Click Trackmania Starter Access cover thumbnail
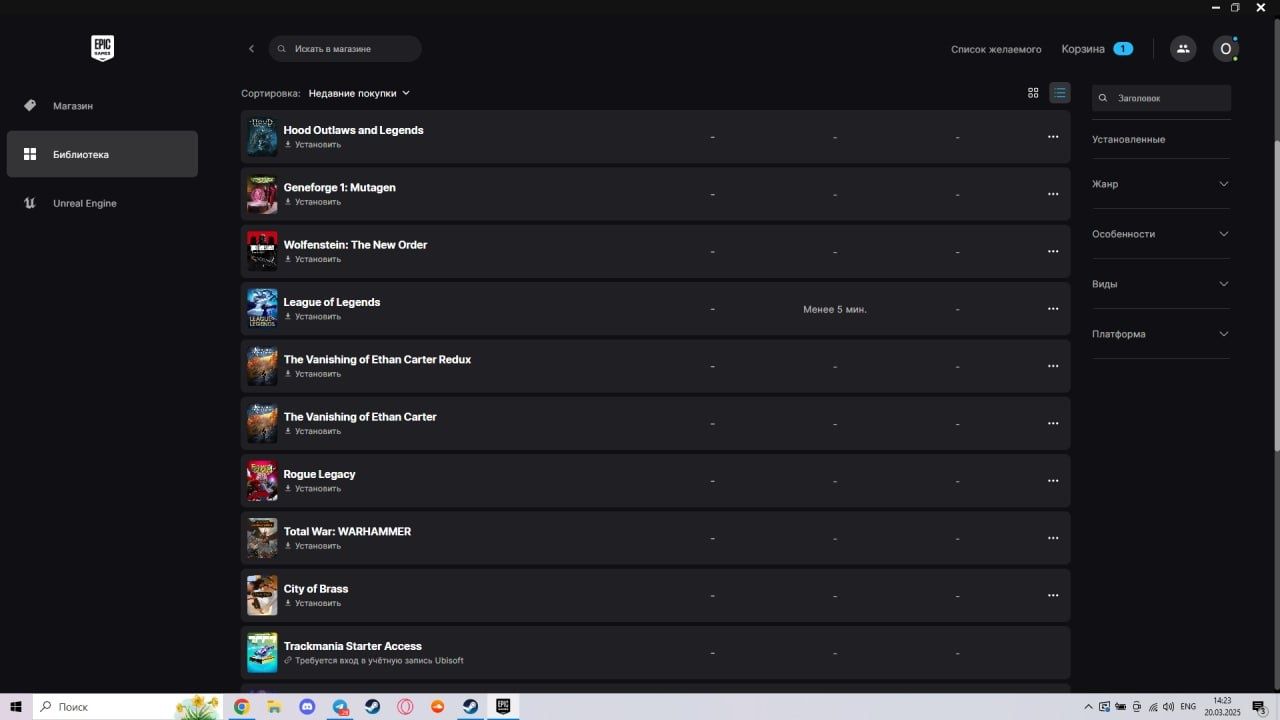 (x=262, y=653)
